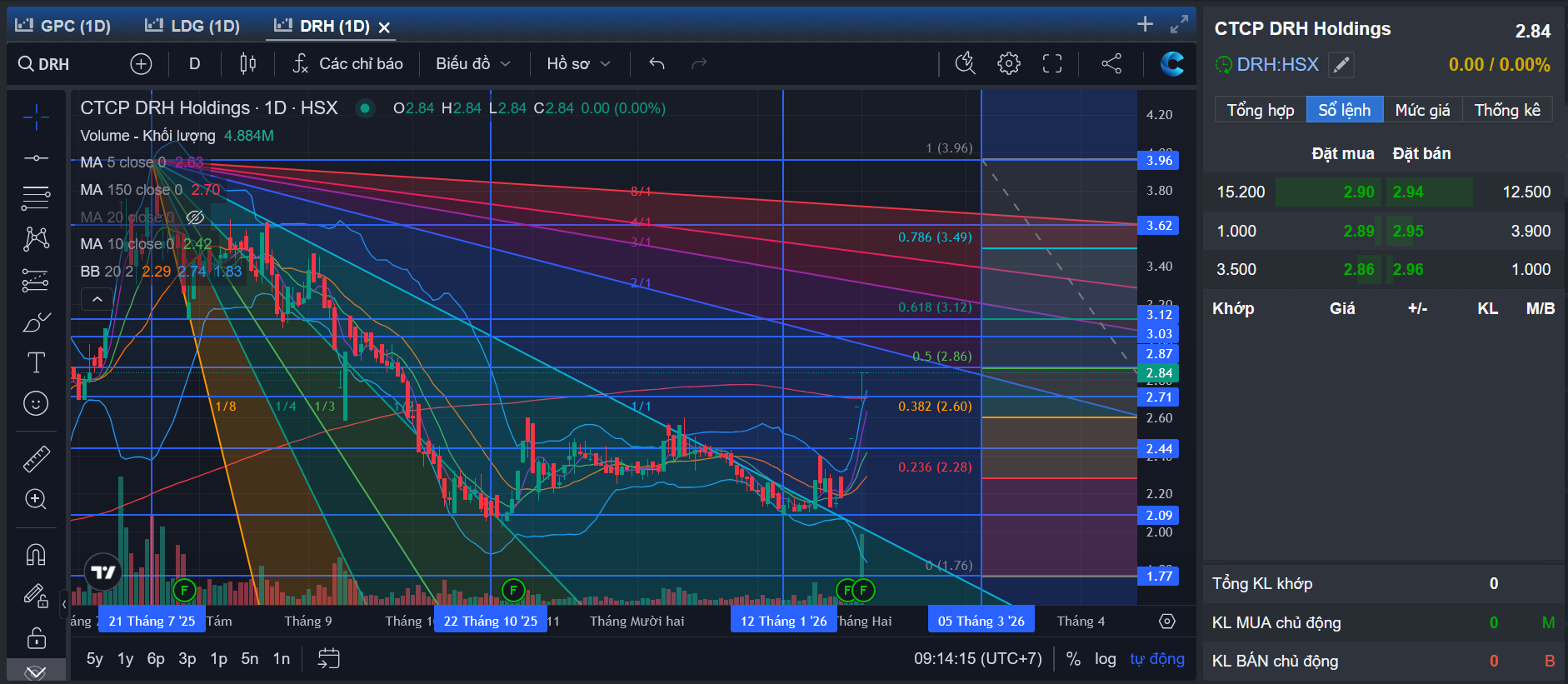This screenshot has width=1568, height=684.
Task: Open time axis settings gear
Action: click(1167, 622)
